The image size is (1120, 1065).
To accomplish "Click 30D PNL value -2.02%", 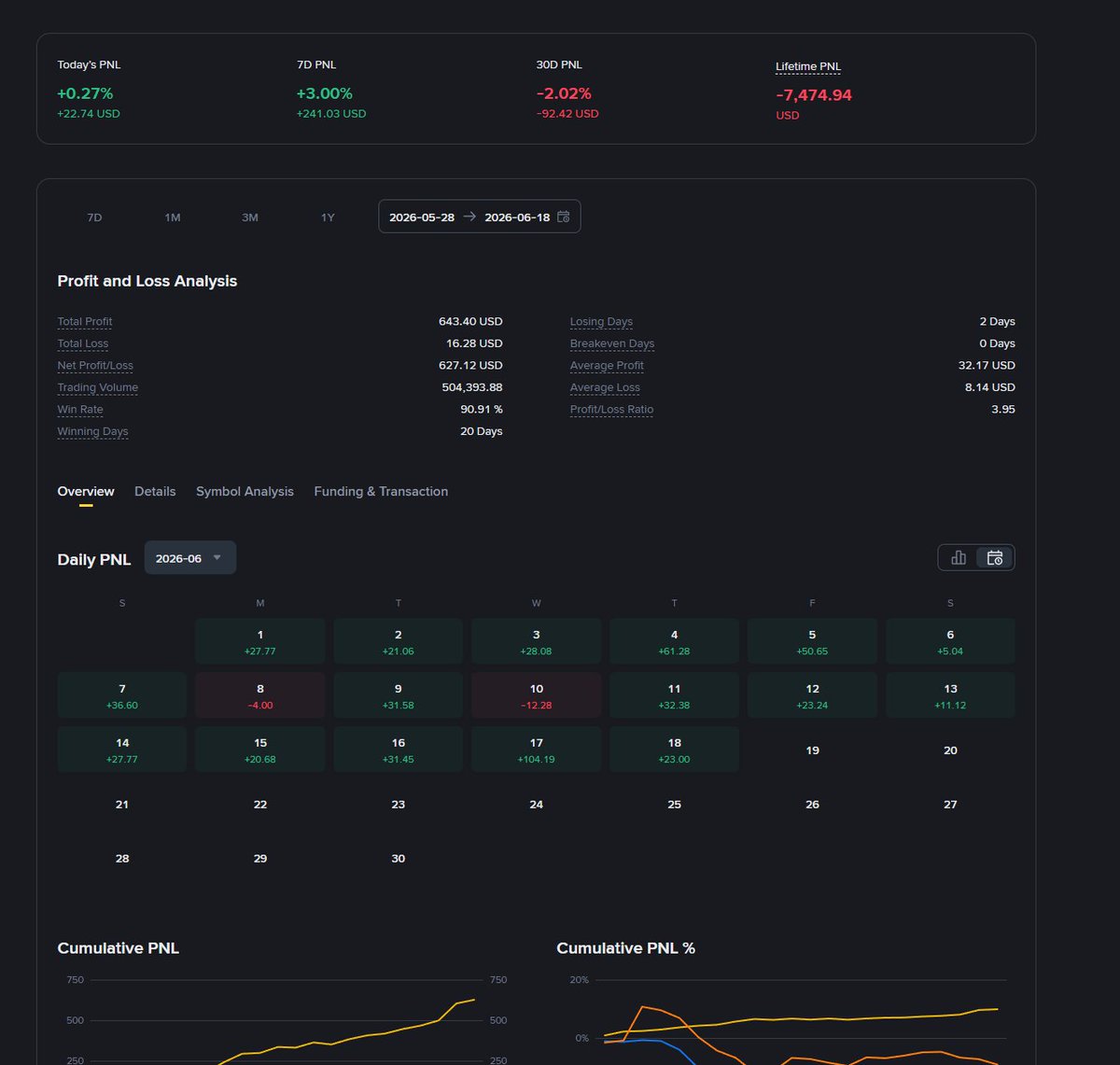I will click(x=564, y=94).
